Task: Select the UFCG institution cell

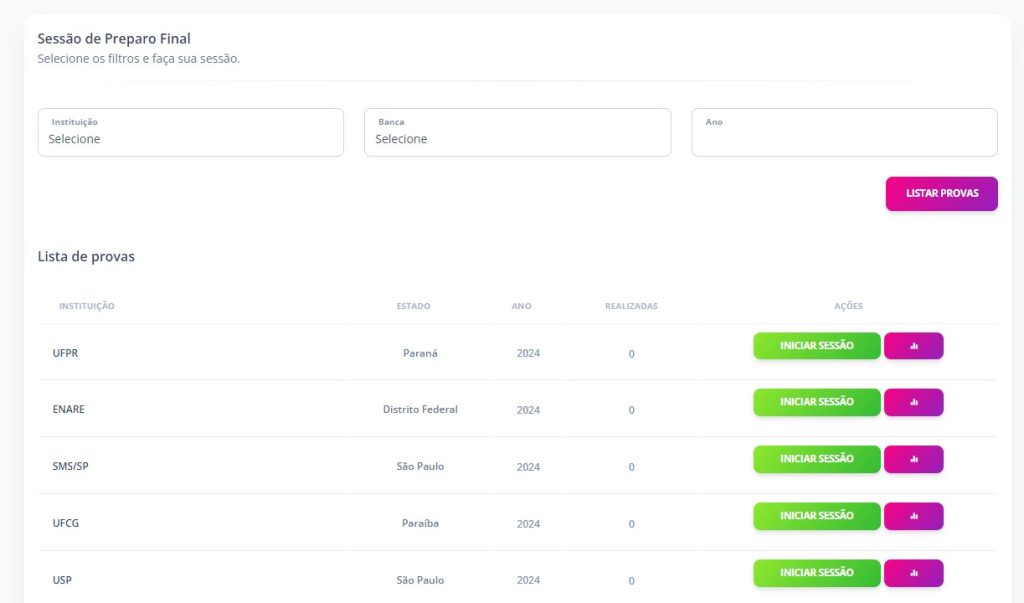Action: tap(65, 523)
